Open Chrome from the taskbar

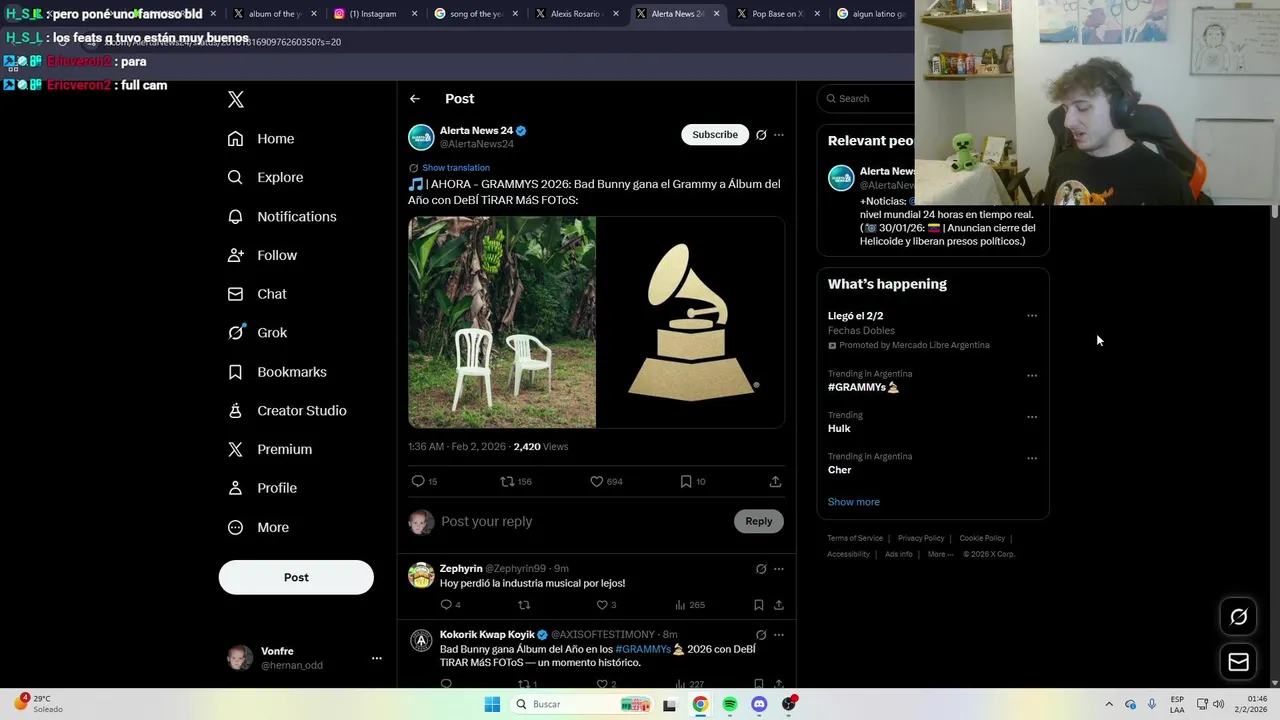point(700,705)
